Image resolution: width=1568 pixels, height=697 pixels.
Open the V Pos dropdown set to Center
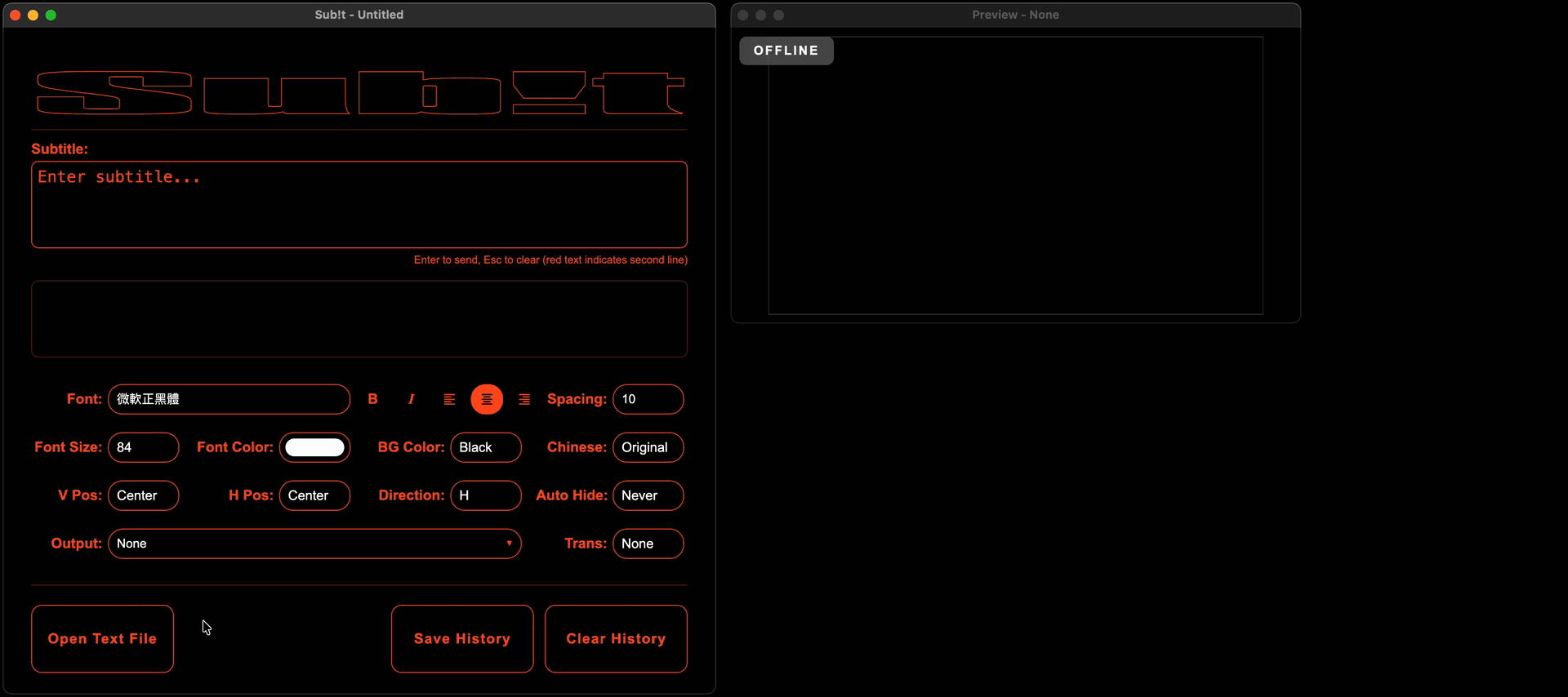(x=143, y=495)
